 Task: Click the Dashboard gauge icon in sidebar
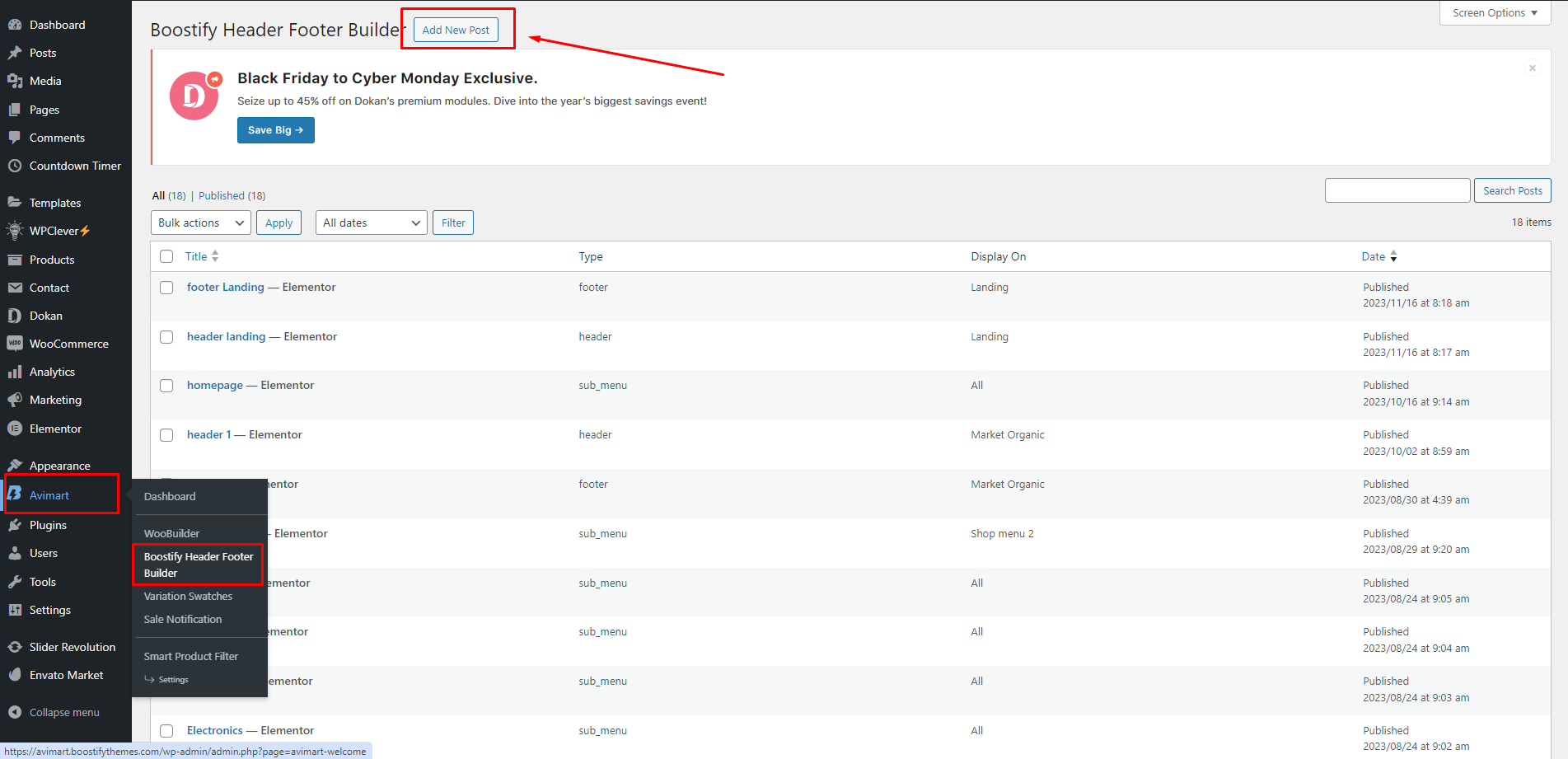pos(15,25)
